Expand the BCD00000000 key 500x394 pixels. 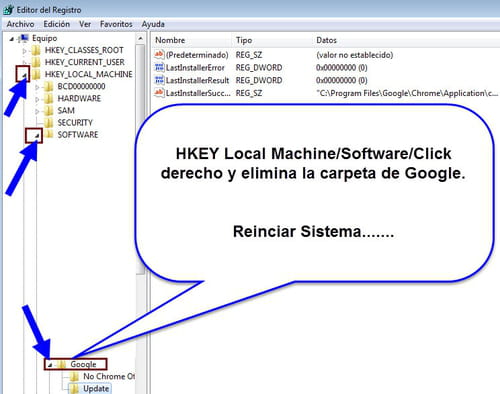pos(37,87)
